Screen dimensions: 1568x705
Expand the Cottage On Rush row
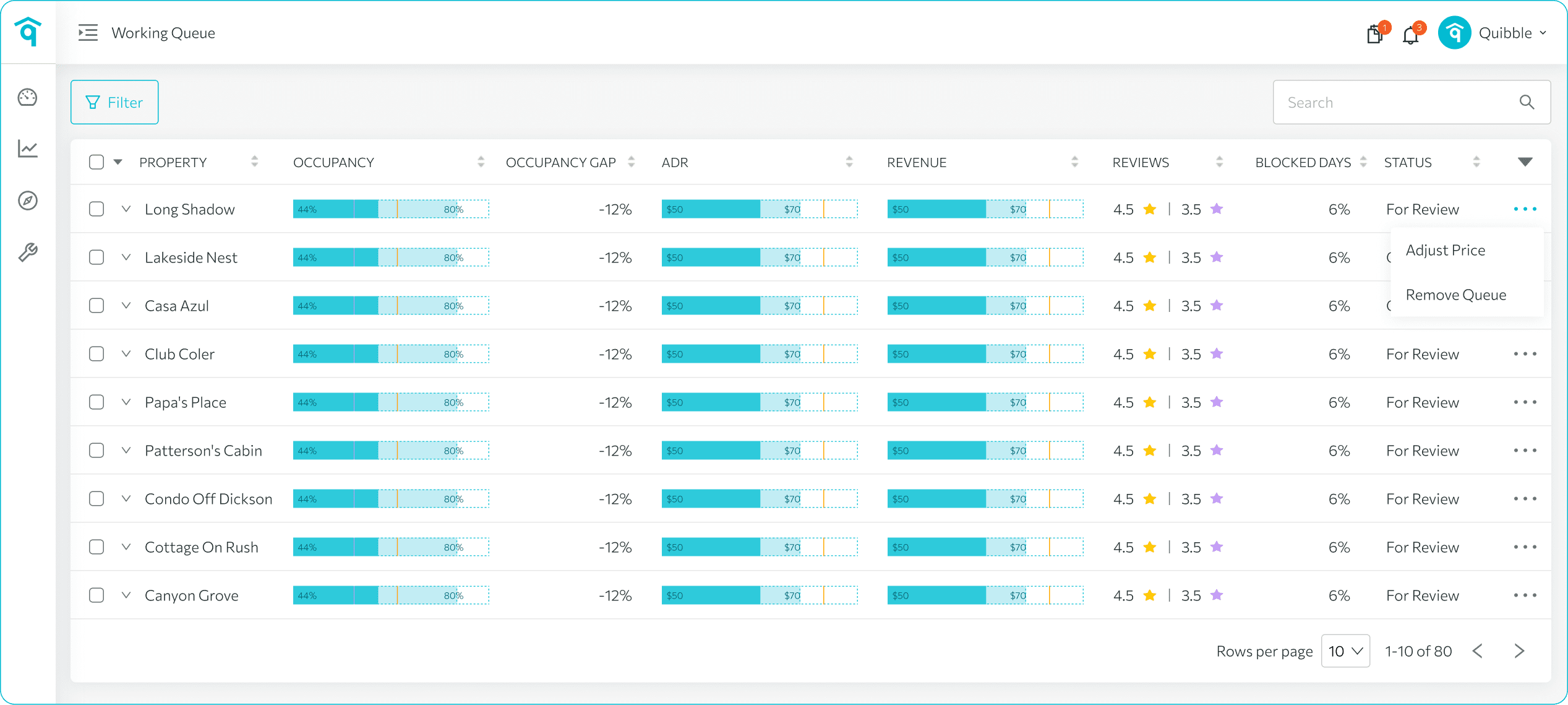(x=126, y=547)
